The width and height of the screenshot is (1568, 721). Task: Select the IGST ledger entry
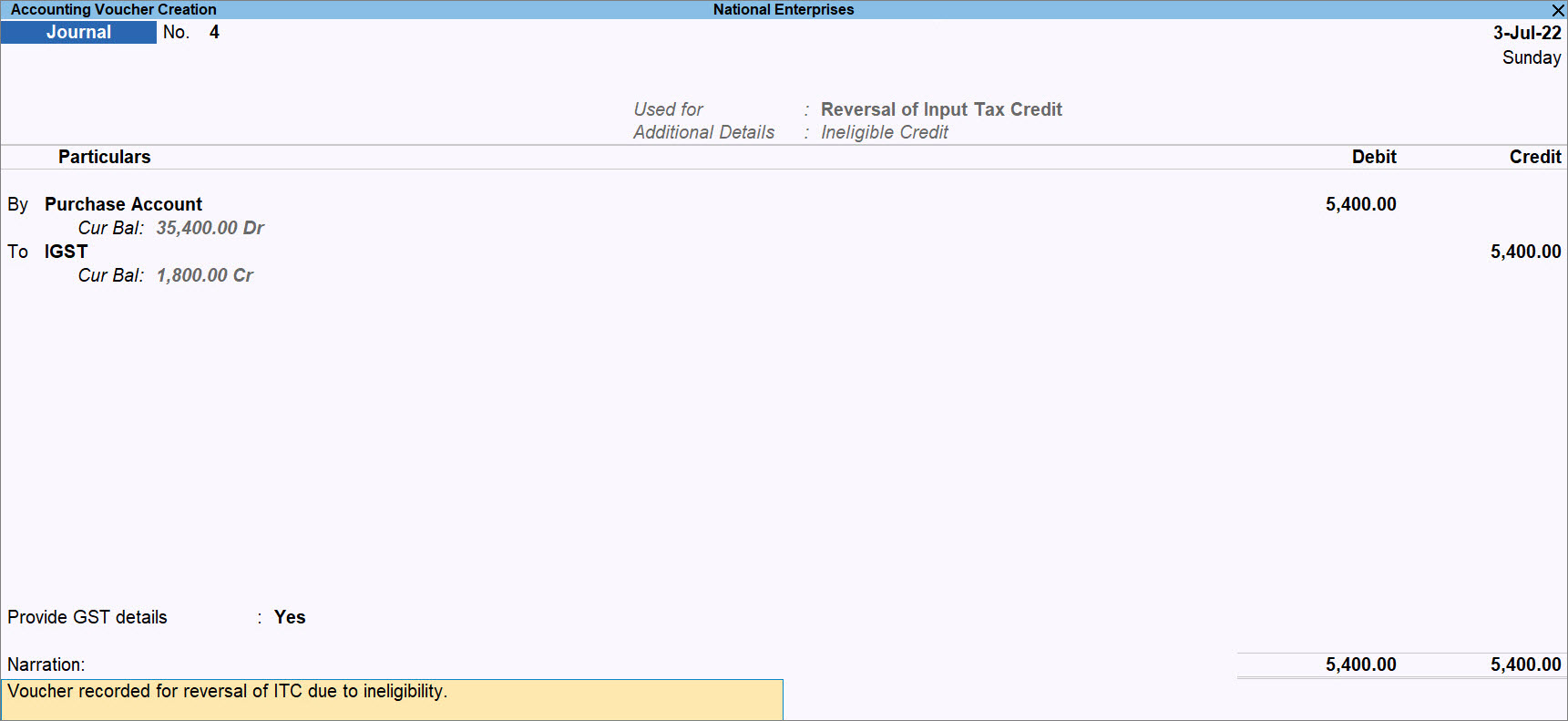[66, 252]
